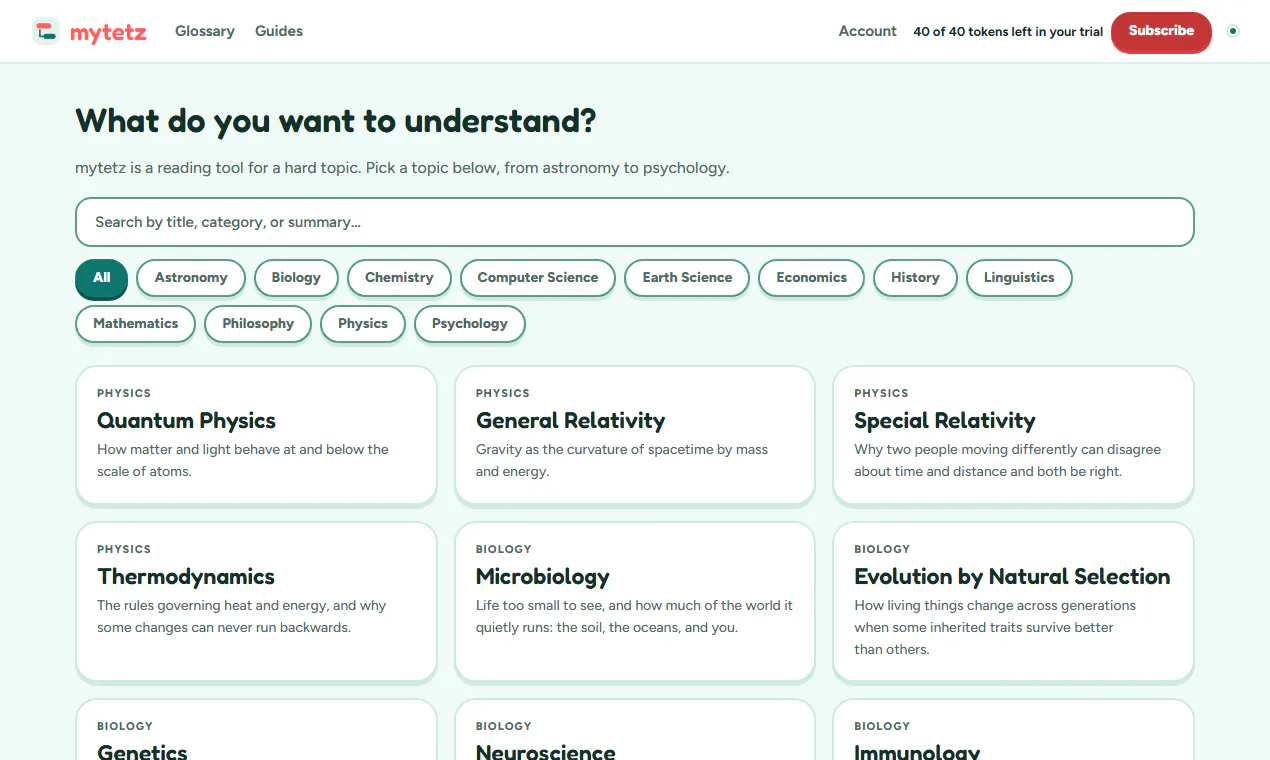The width and height of the screenshot is (1270, 760).
Task: Toggle the theme indicator beside Subscribe
Action: pos(1233,31)
